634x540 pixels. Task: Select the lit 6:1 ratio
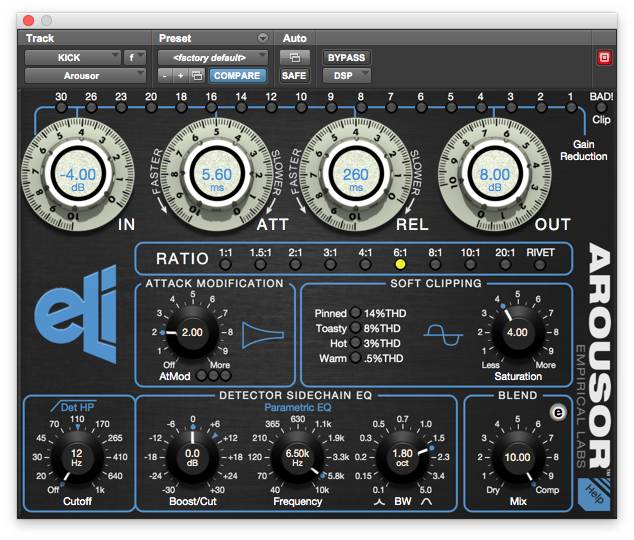pos(400,264)
